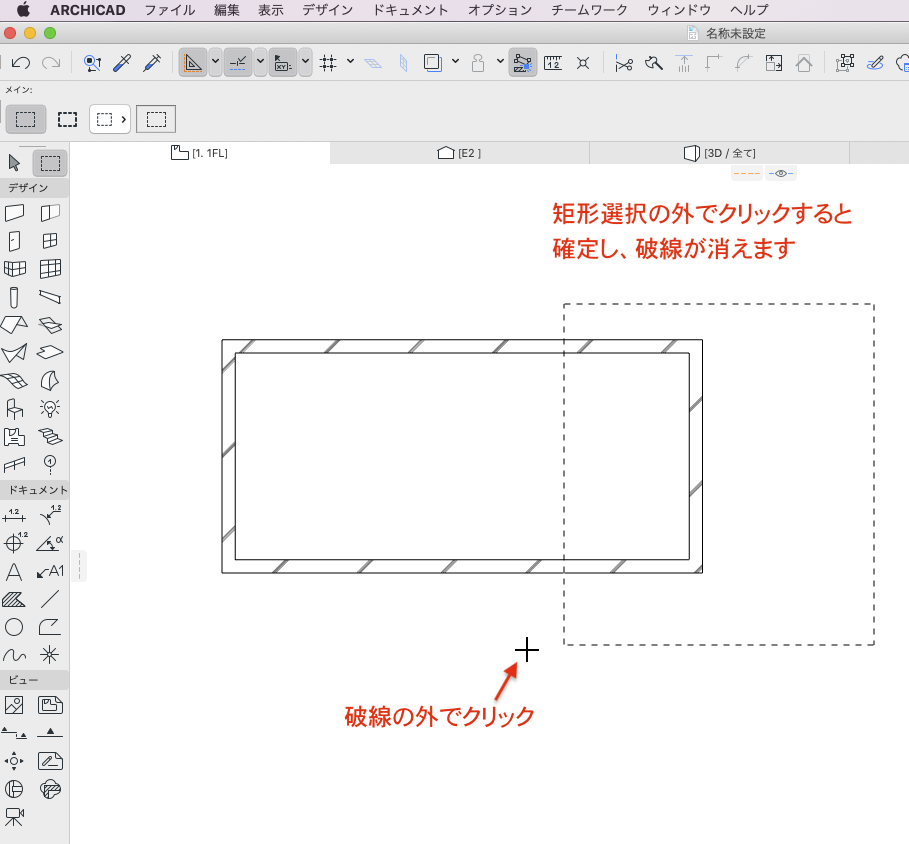Select the Stair tool
The image size is (909, 844).
click(50, 436)
